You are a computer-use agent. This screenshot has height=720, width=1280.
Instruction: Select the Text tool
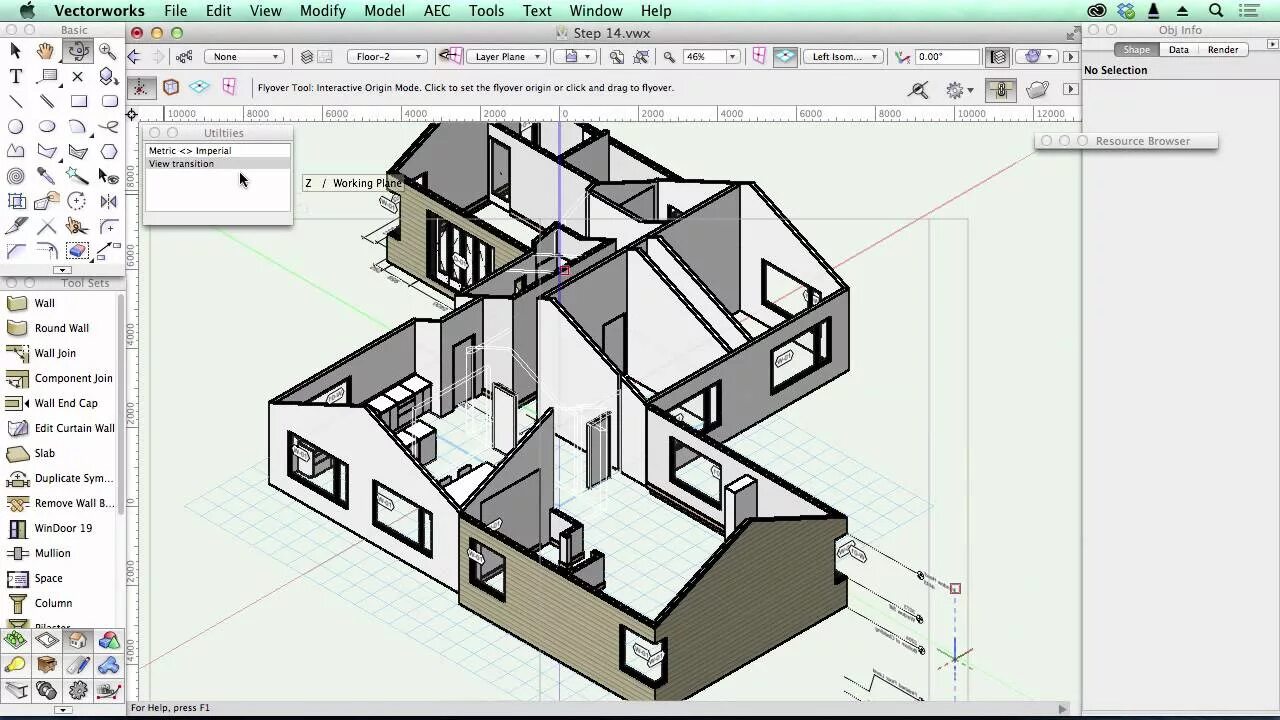(x=15, y=76)
